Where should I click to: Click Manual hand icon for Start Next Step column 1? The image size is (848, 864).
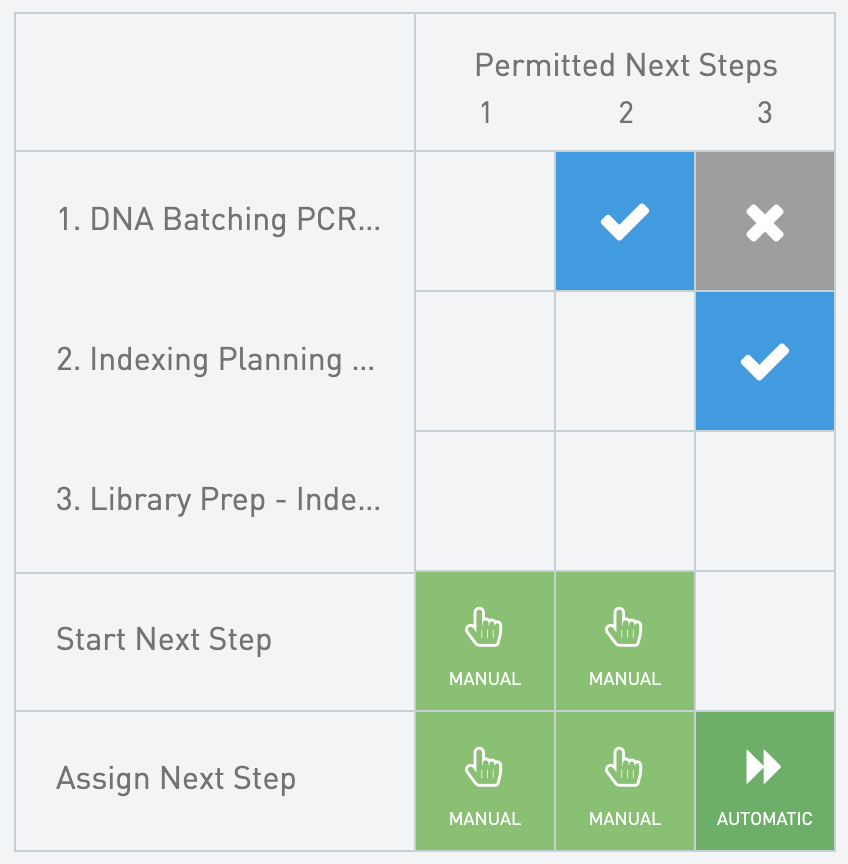pos(485,630)
